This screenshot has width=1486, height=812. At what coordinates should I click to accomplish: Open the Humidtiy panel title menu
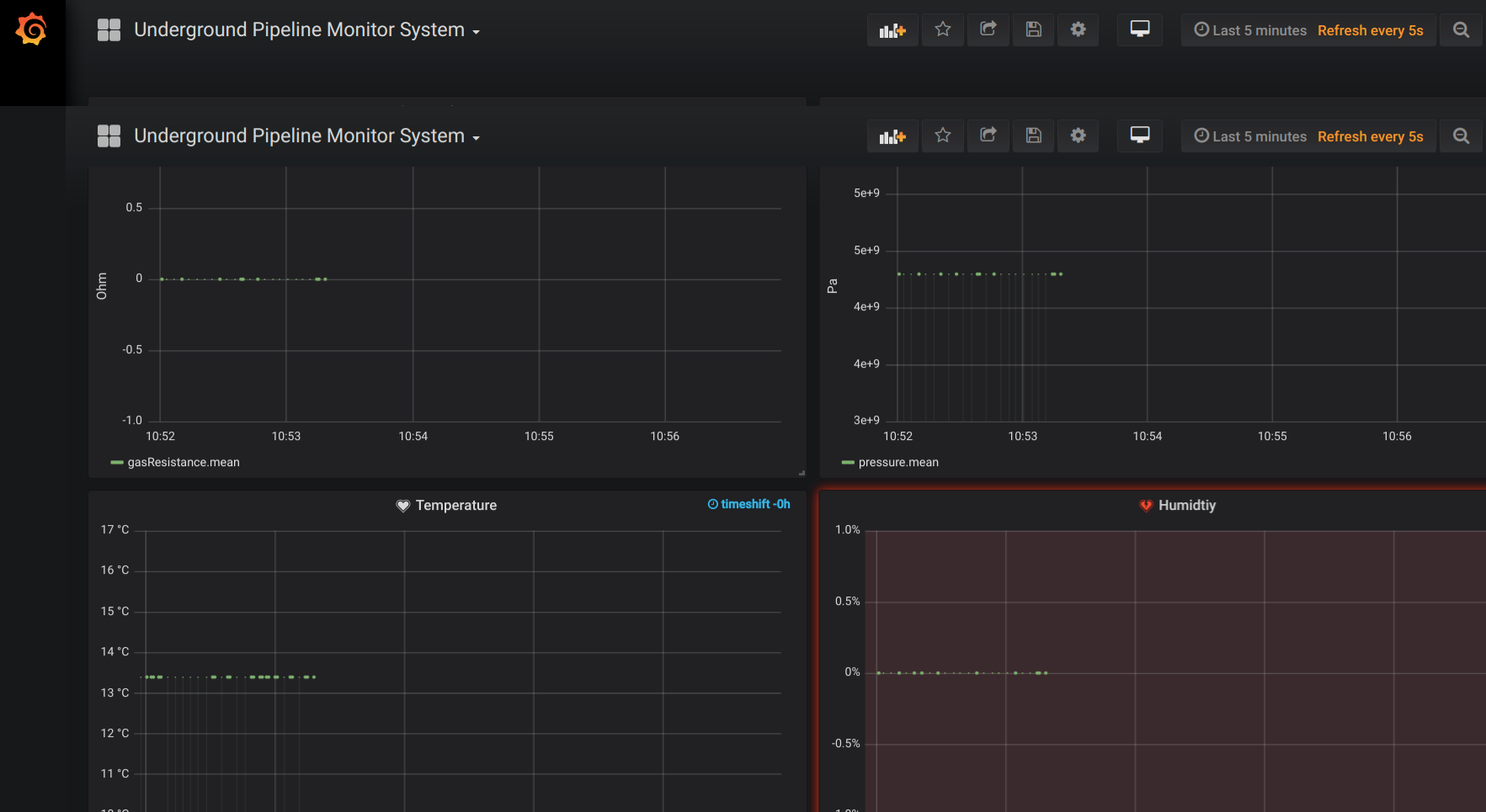pos(1186,505)
